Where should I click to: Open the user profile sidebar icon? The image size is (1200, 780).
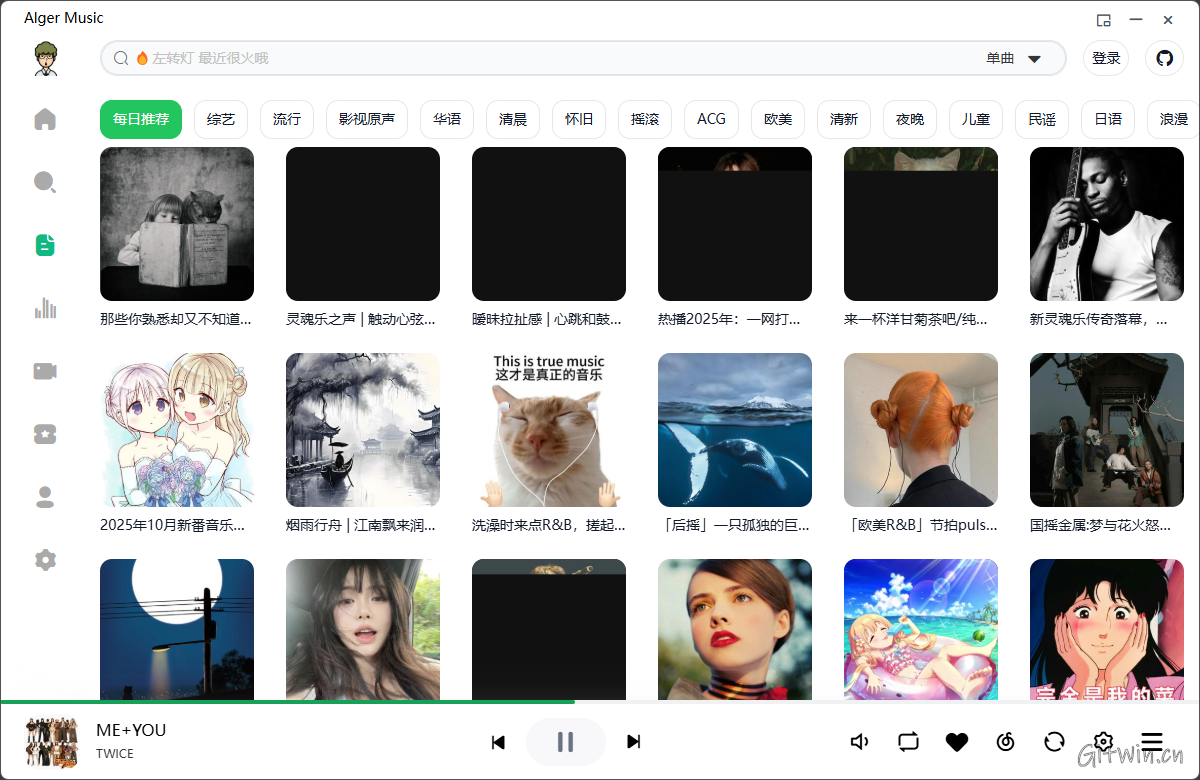point(45,497)
